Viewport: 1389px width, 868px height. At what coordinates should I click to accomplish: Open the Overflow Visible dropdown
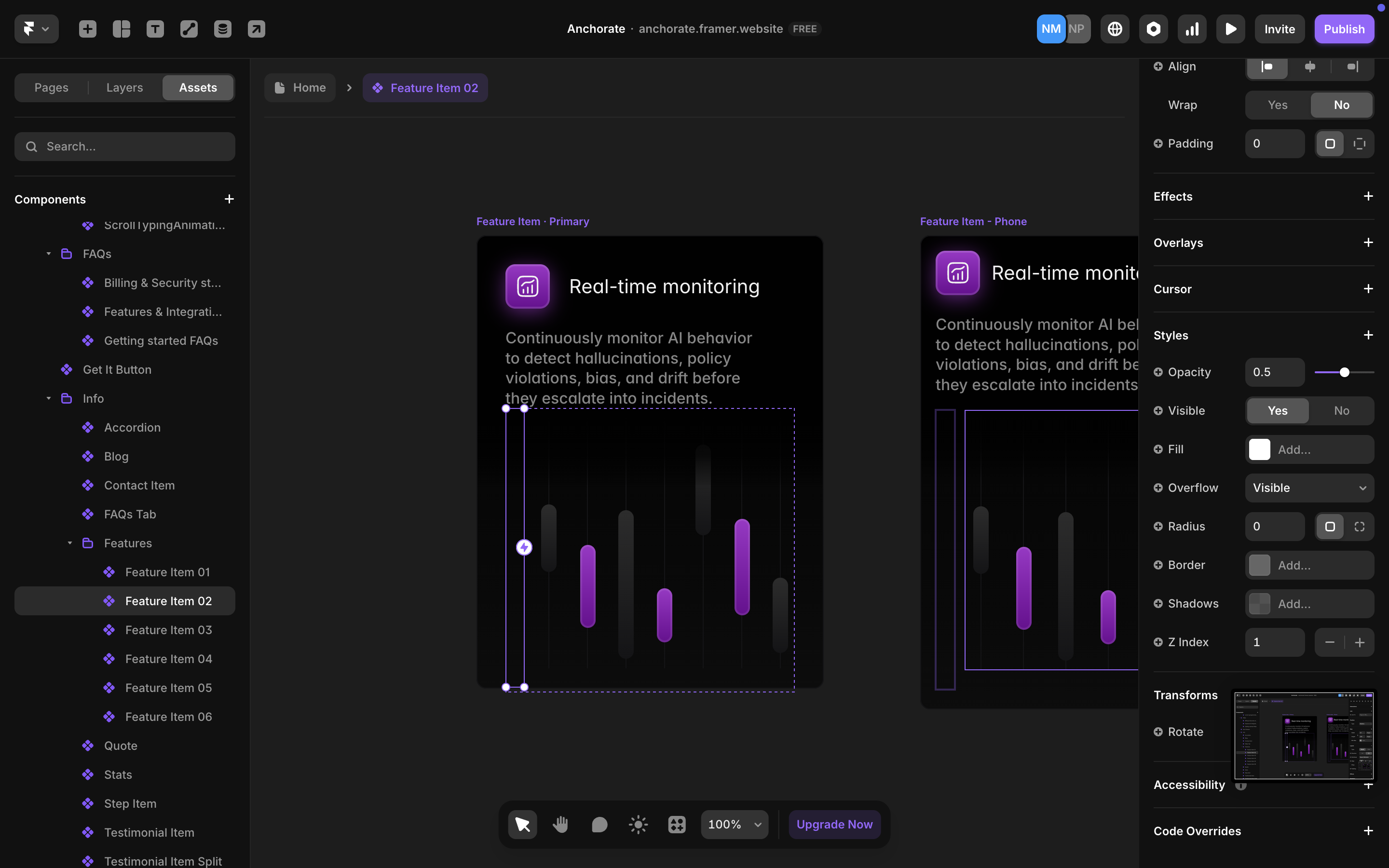point(1309,488)
